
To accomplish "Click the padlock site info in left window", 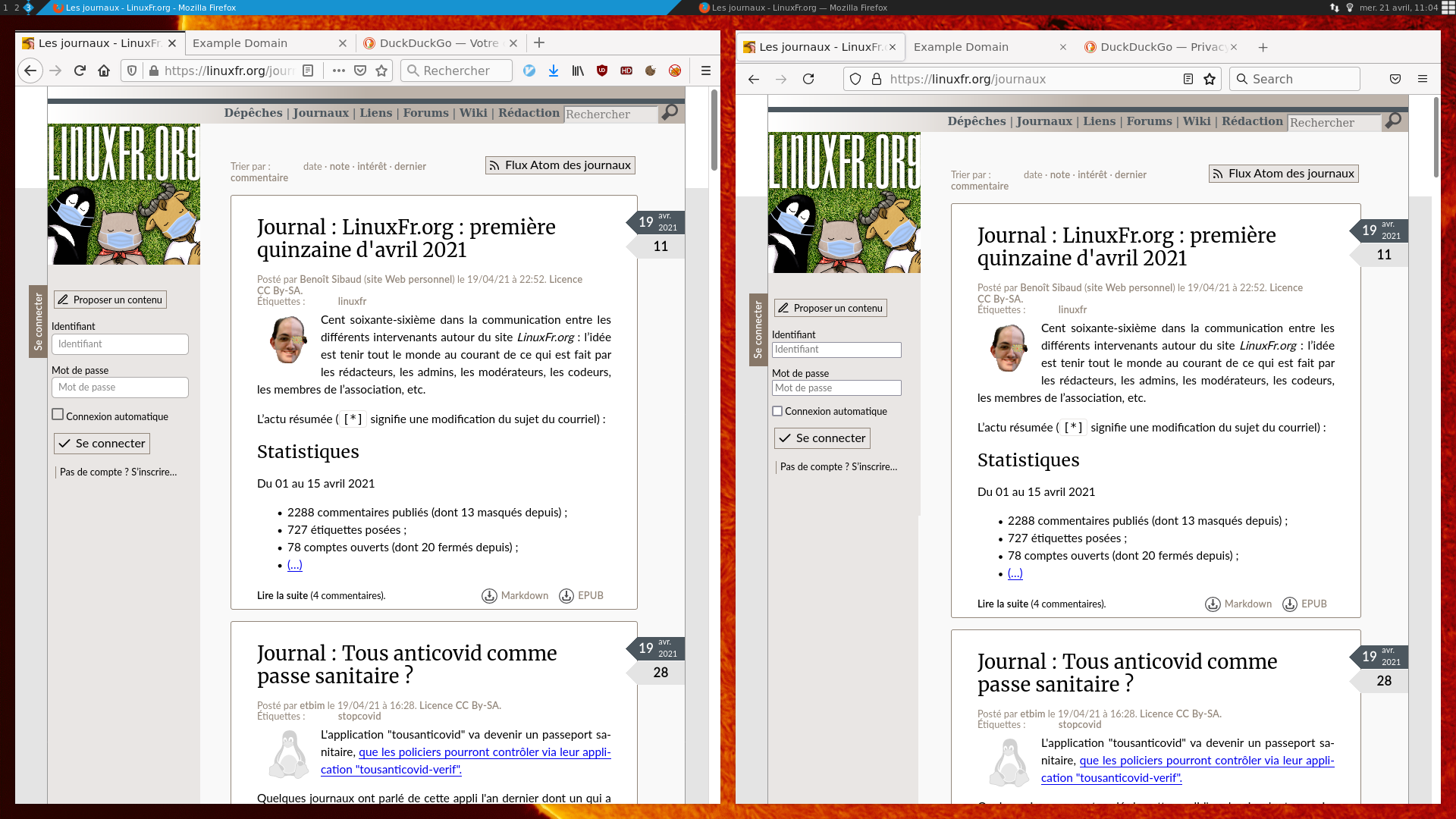I will [x=154, y=71].
